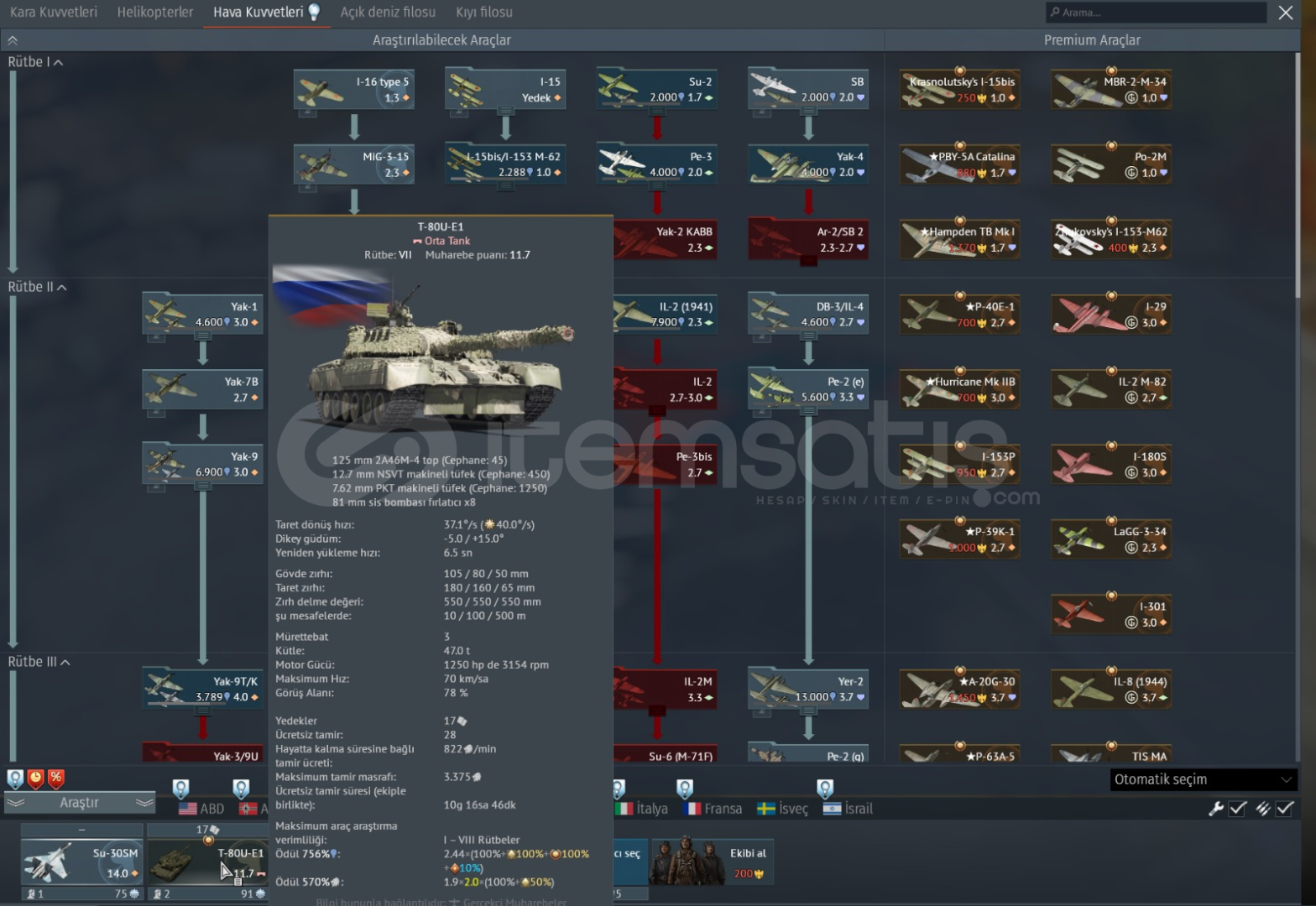
Task: Select the T-80U-E1 crew slot
Action: (x=207, y=863)
